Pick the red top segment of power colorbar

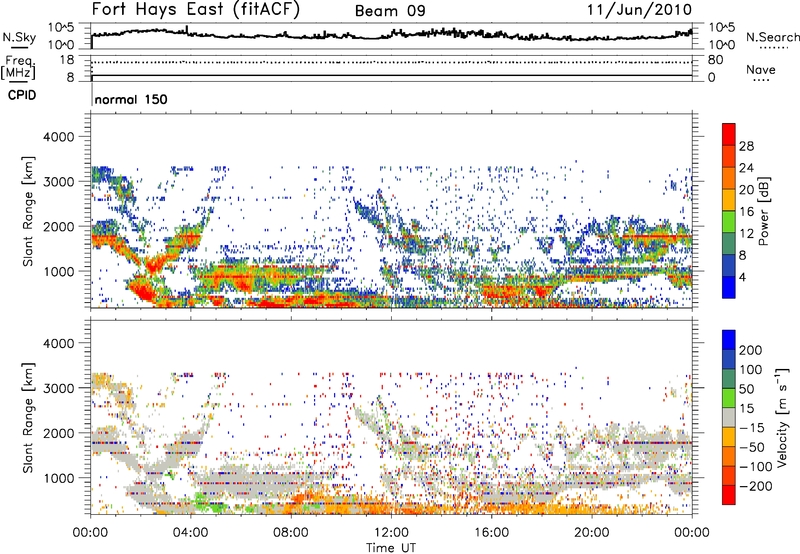point(729,135)
